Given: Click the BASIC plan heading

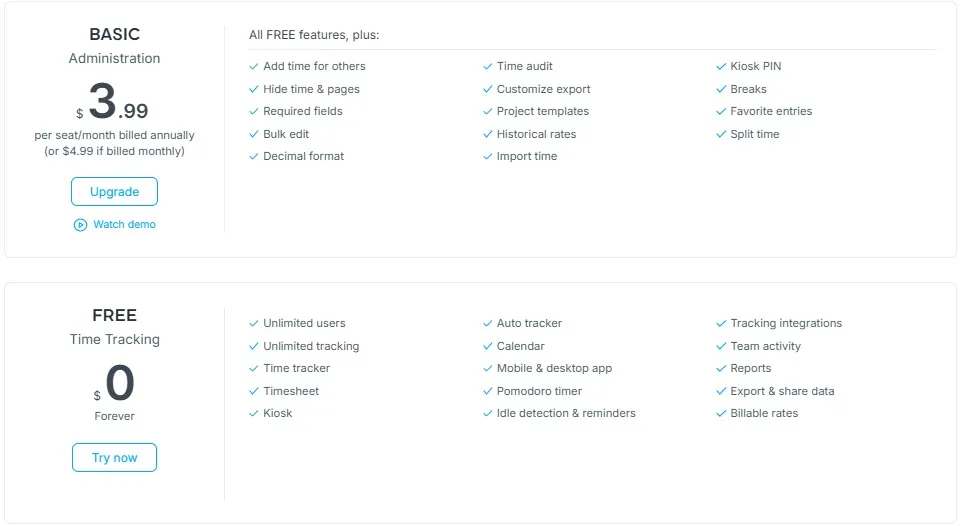Looking at the screenshot, I should 115,34.
